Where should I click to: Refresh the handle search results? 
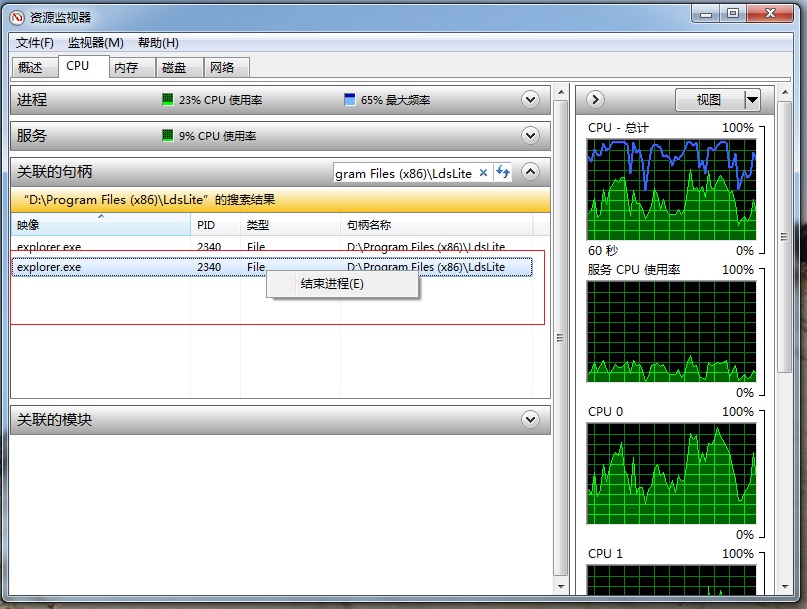click(x=503, y=172)
